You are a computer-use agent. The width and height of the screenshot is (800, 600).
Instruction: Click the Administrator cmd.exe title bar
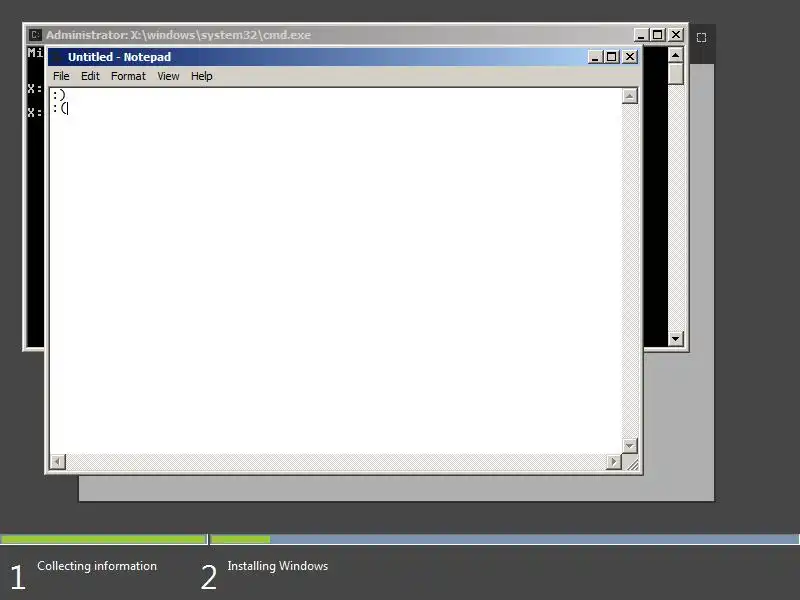356,35
